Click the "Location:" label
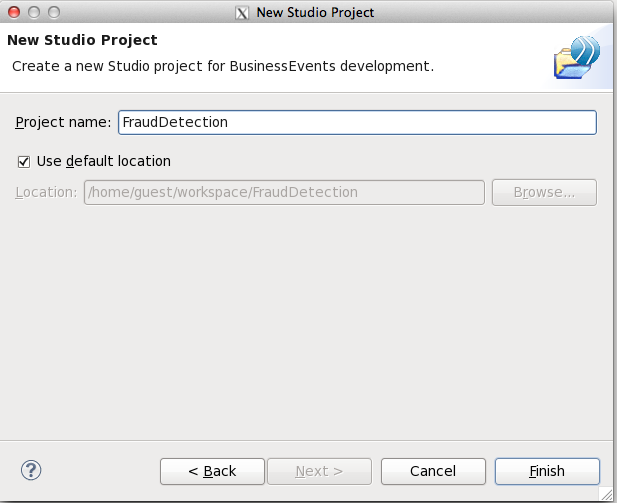This screenshot has height=503, width=617. coord(46,192)
